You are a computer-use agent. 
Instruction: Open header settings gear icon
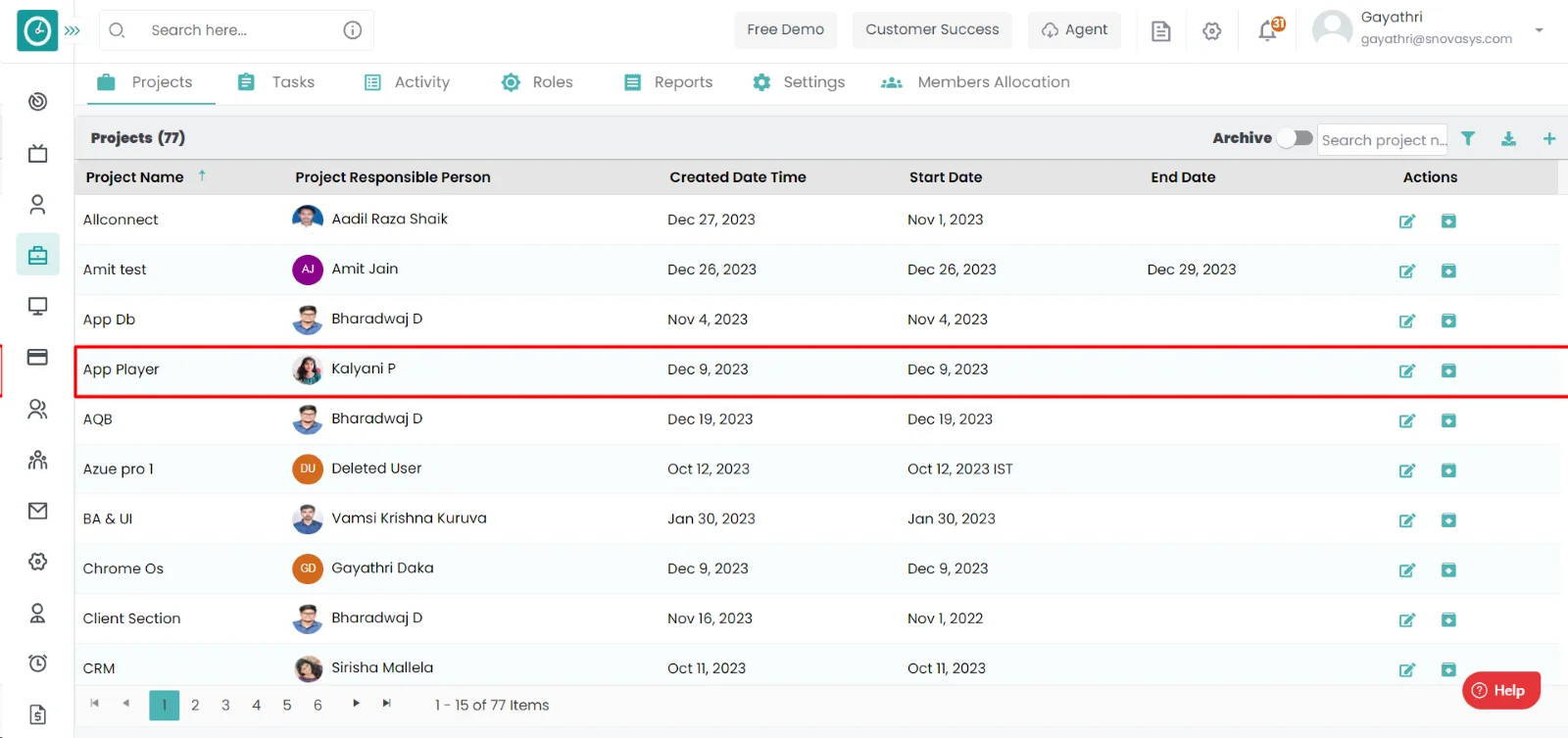click(1212, 31)
